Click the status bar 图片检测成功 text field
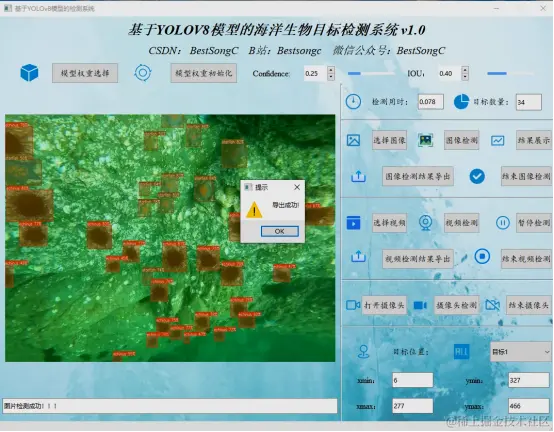Screen dimensions: 554x432 (170, 406)
